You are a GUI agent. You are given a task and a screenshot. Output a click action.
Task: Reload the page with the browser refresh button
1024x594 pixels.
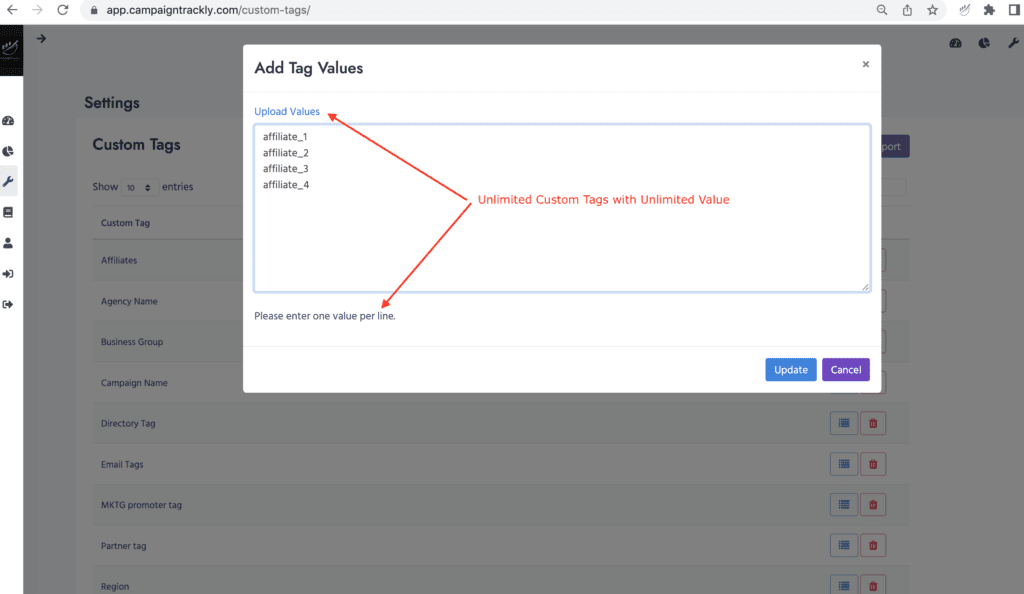63,10
